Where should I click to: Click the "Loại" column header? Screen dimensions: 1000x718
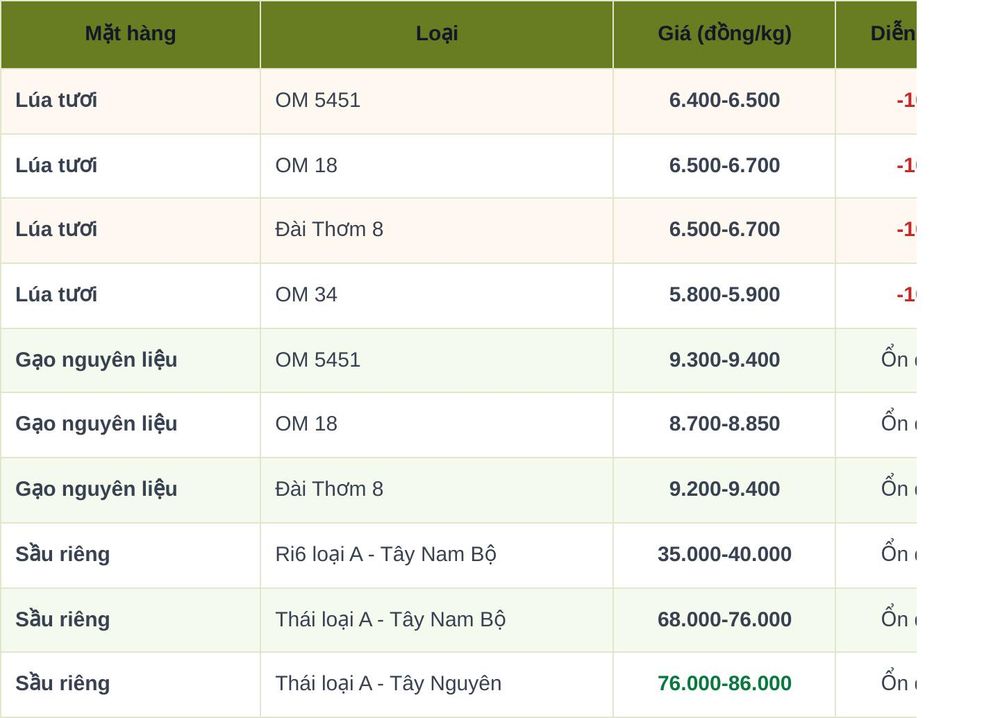437,34
